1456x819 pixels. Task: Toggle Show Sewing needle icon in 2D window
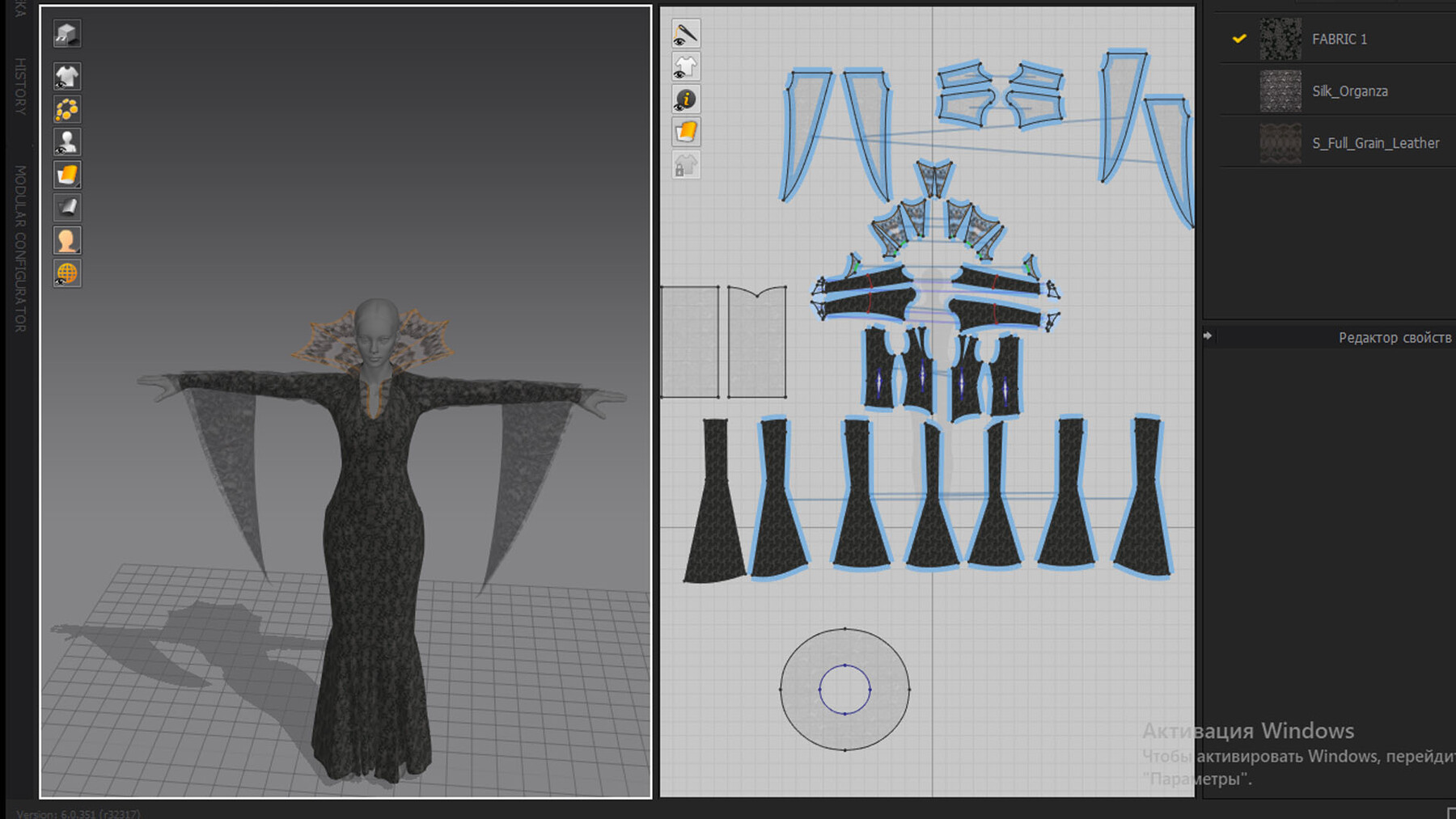(686, 34)
